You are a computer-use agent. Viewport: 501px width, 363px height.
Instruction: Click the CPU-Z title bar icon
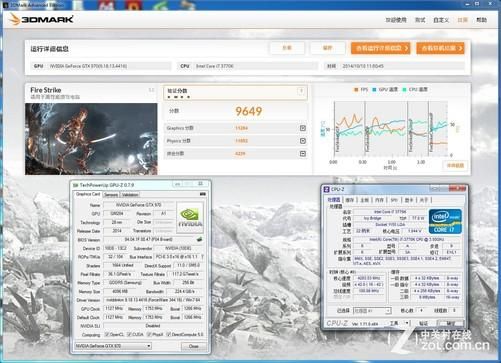pyautogui.click(x=327, y=189)
